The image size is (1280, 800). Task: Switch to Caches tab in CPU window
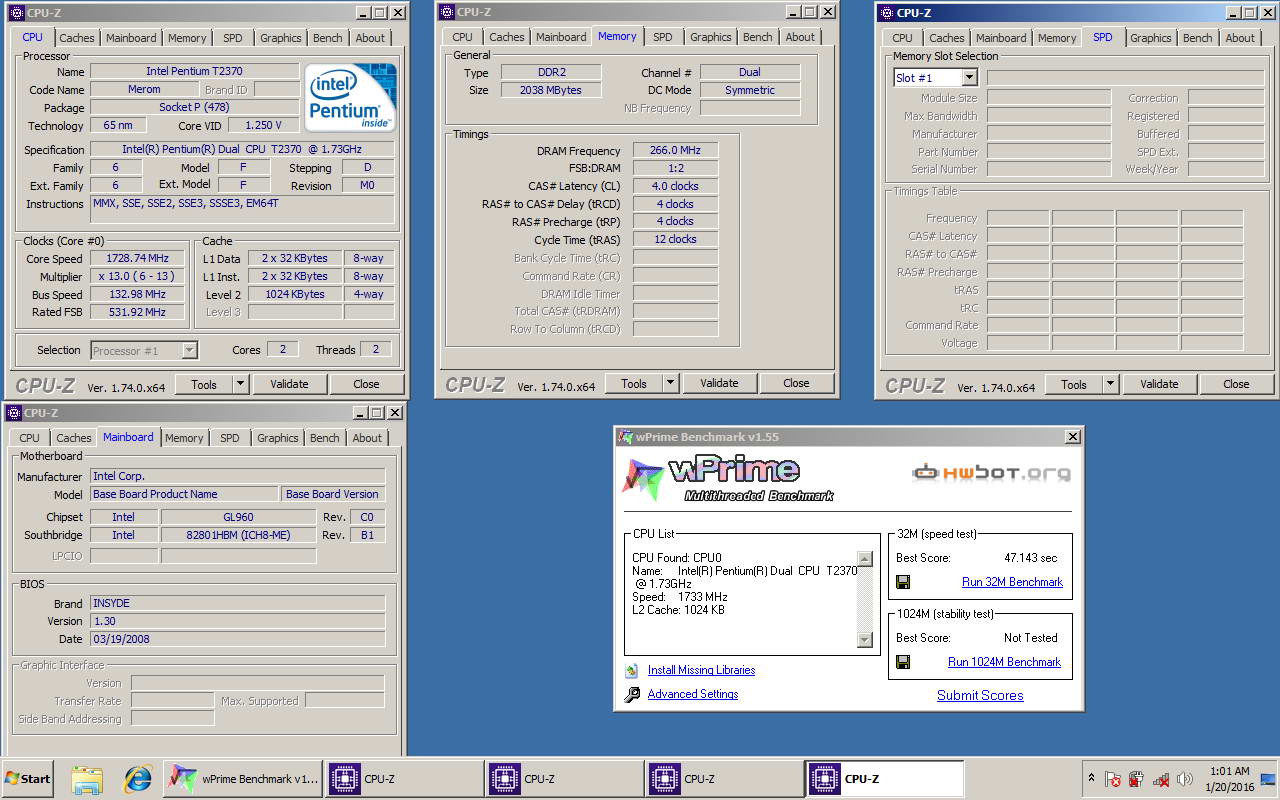(x=77, y=38)
